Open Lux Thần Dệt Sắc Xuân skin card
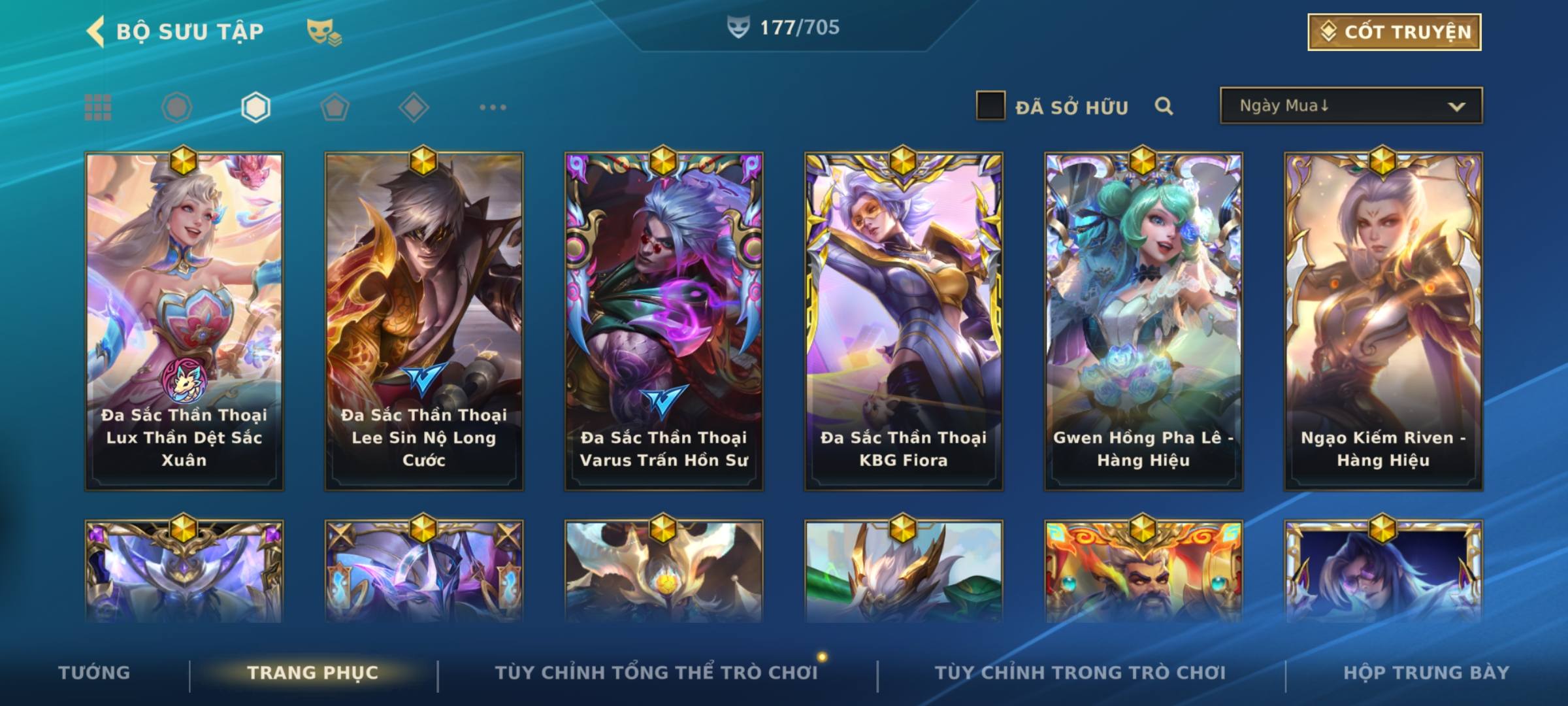The image size is (1568, 706). coord(184,322)
